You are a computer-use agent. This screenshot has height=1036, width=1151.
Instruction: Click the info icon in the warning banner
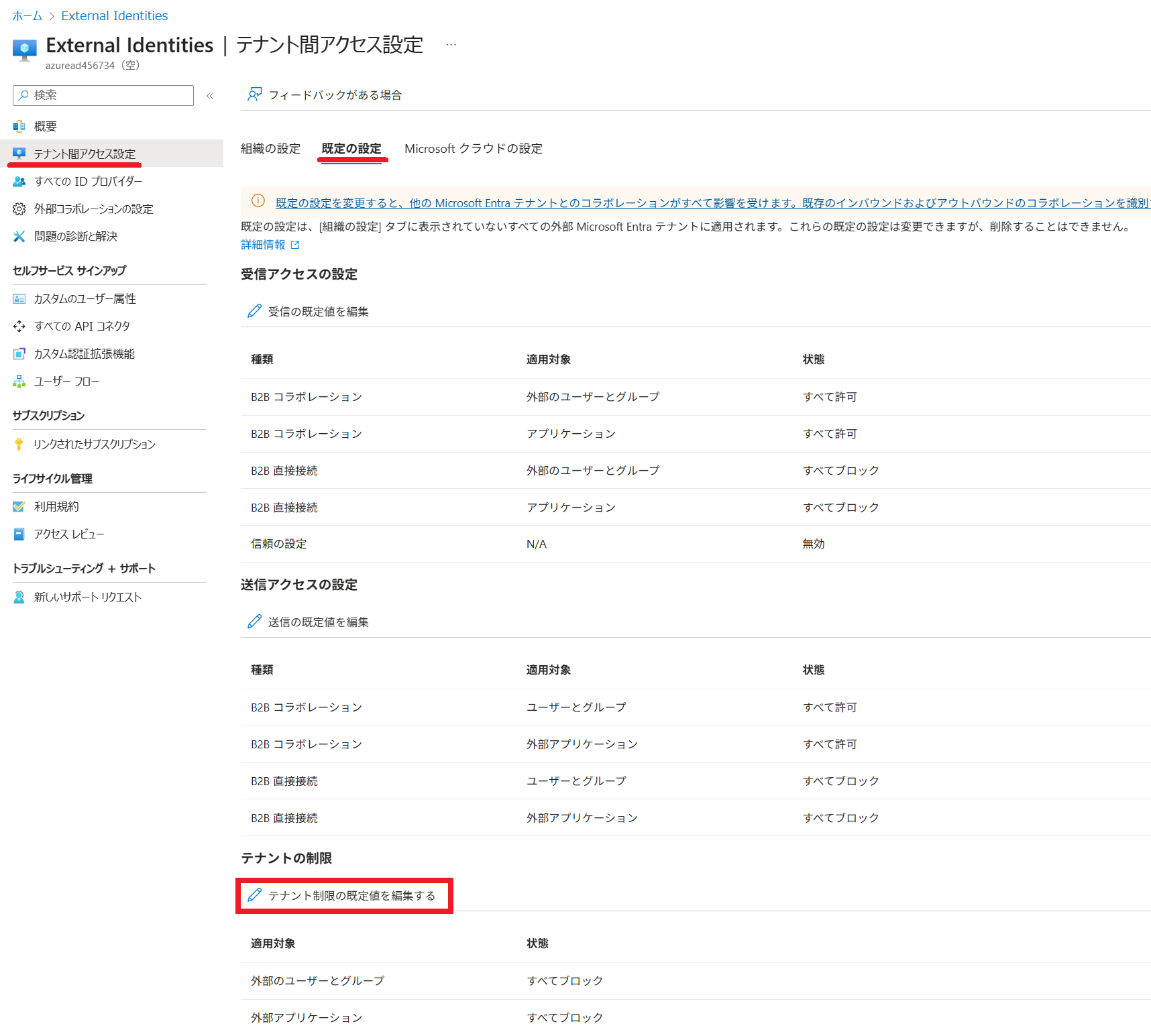click(258, 200)
